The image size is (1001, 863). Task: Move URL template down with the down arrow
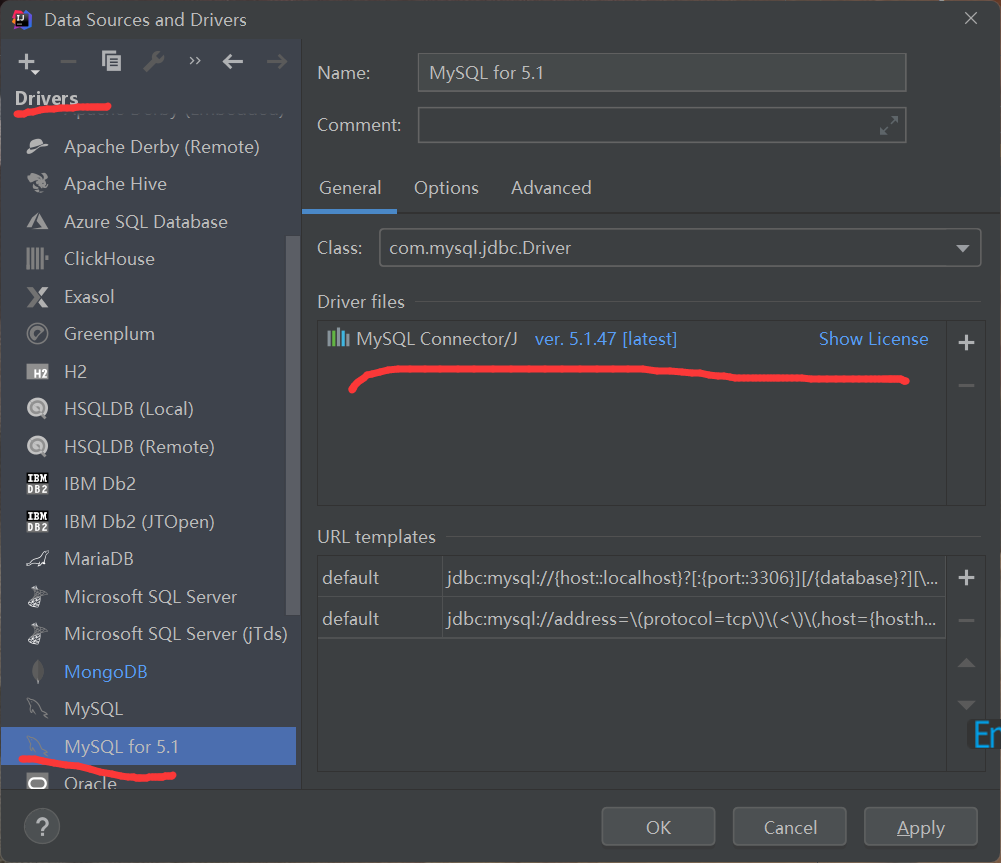pos(966,705)
